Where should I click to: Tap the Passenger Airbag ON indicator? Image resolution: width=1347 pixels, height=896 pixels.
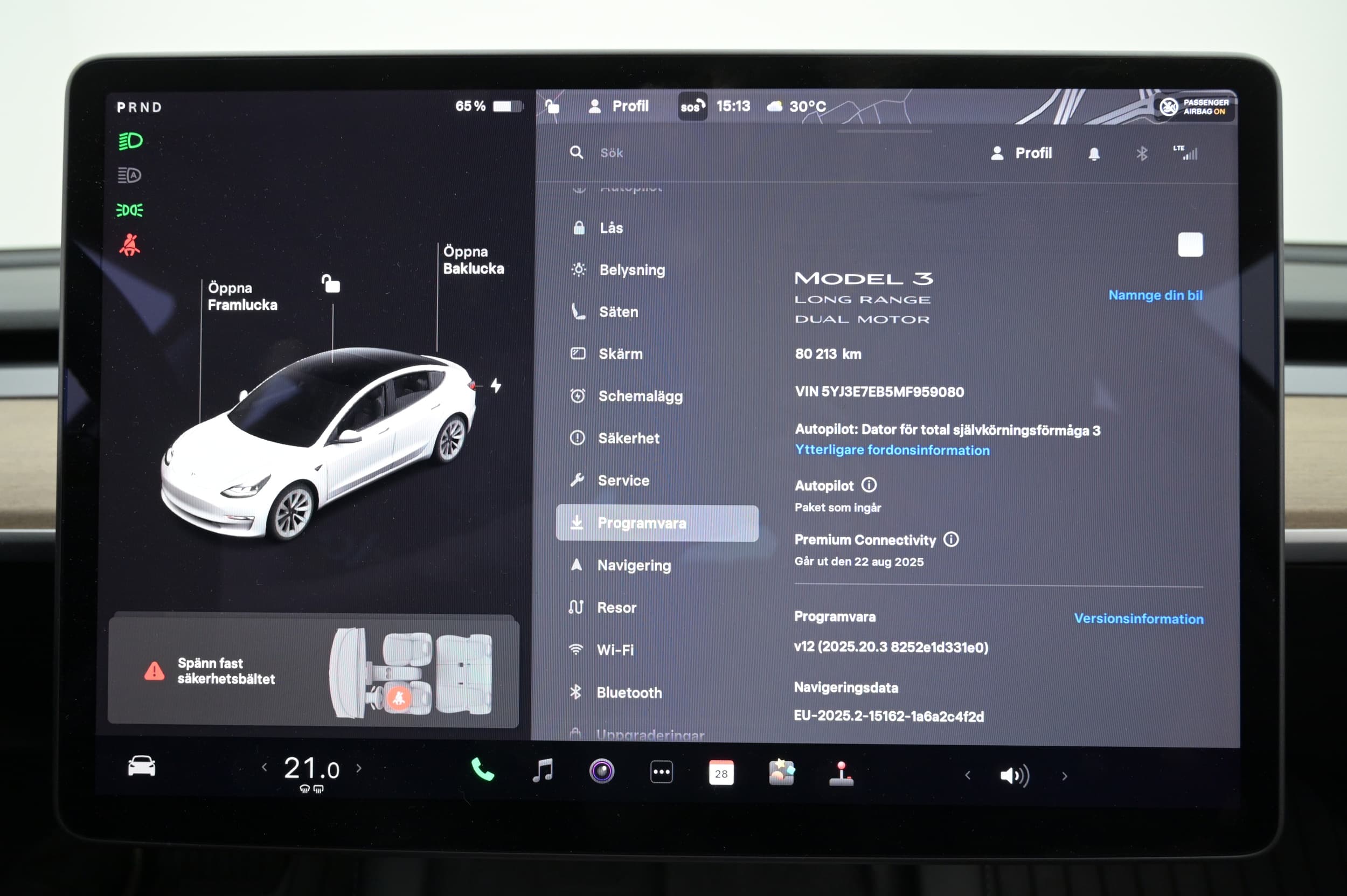tap(1194, 107)
